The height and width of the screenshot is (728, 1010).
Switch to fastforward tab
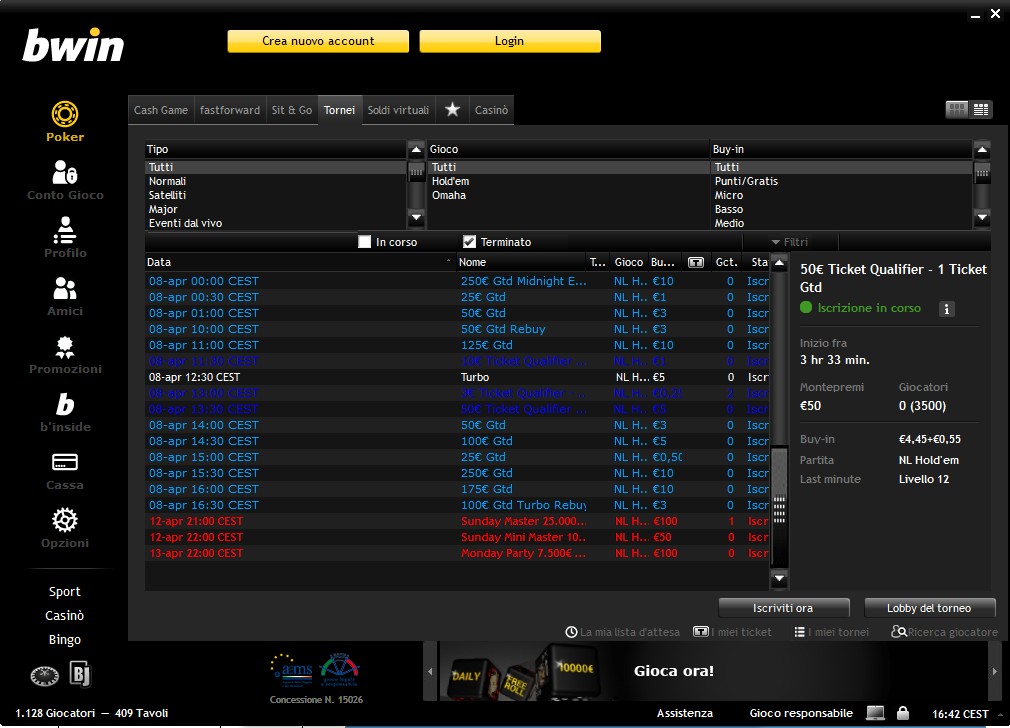[x=230, y=110]
